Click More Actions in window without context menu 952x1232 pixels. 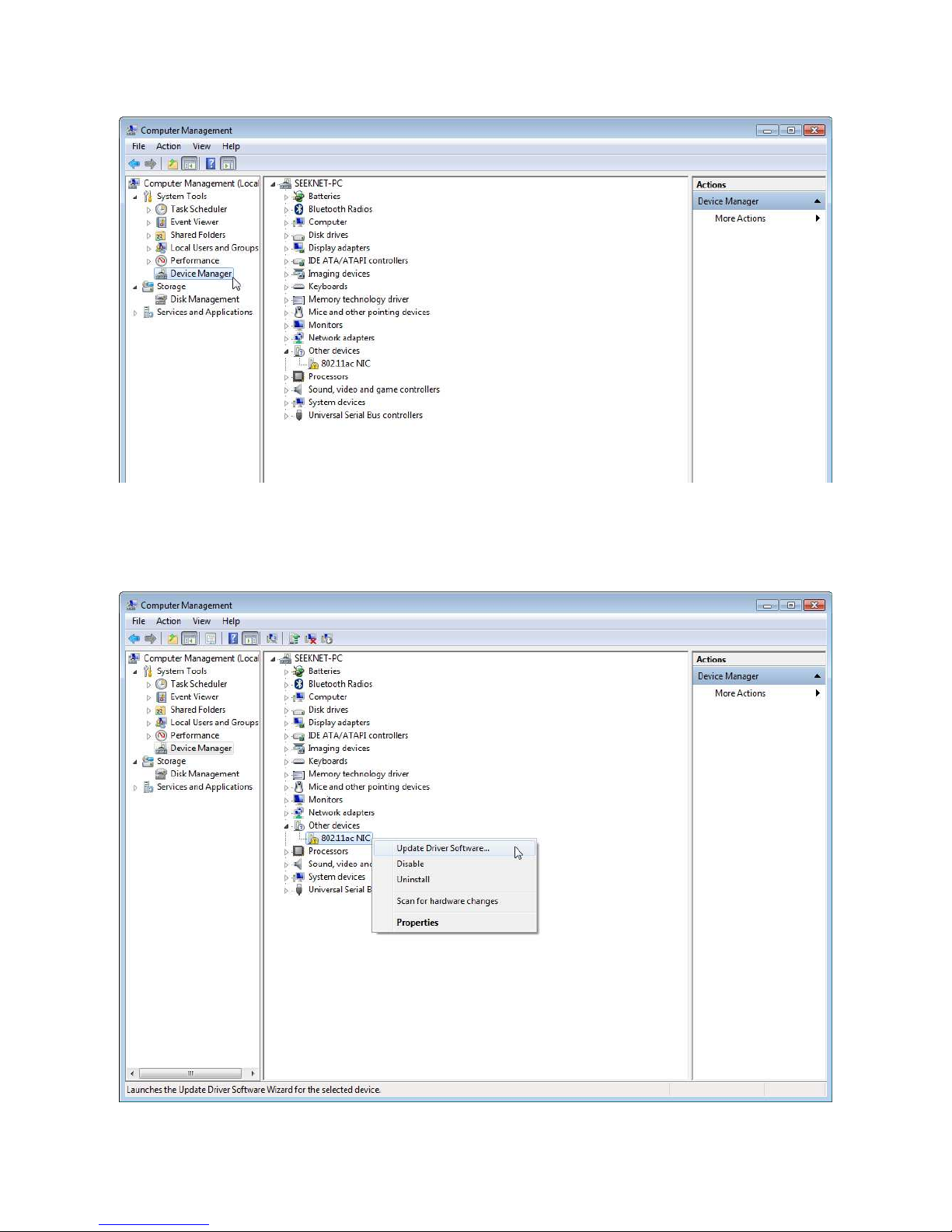[x=740, y=218]
